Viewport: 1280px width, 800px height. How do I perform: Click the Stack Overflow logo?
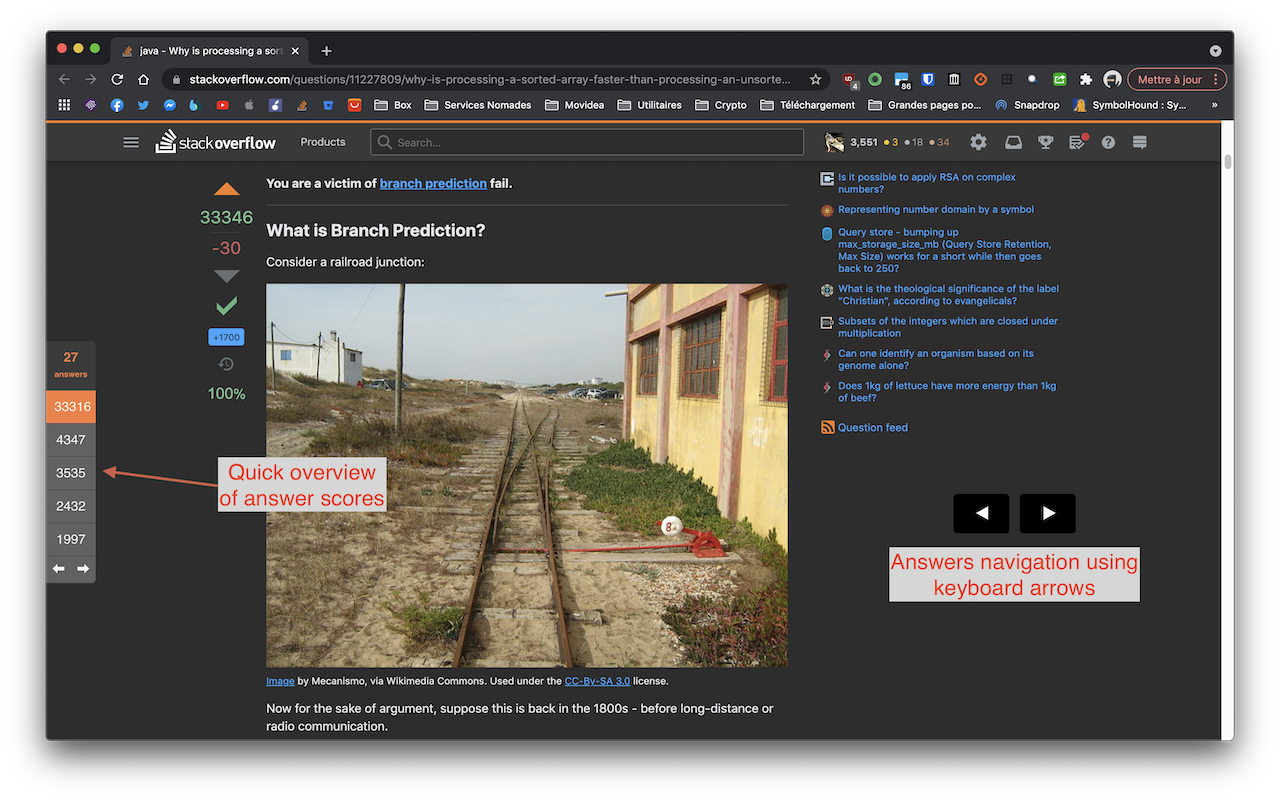216,142
